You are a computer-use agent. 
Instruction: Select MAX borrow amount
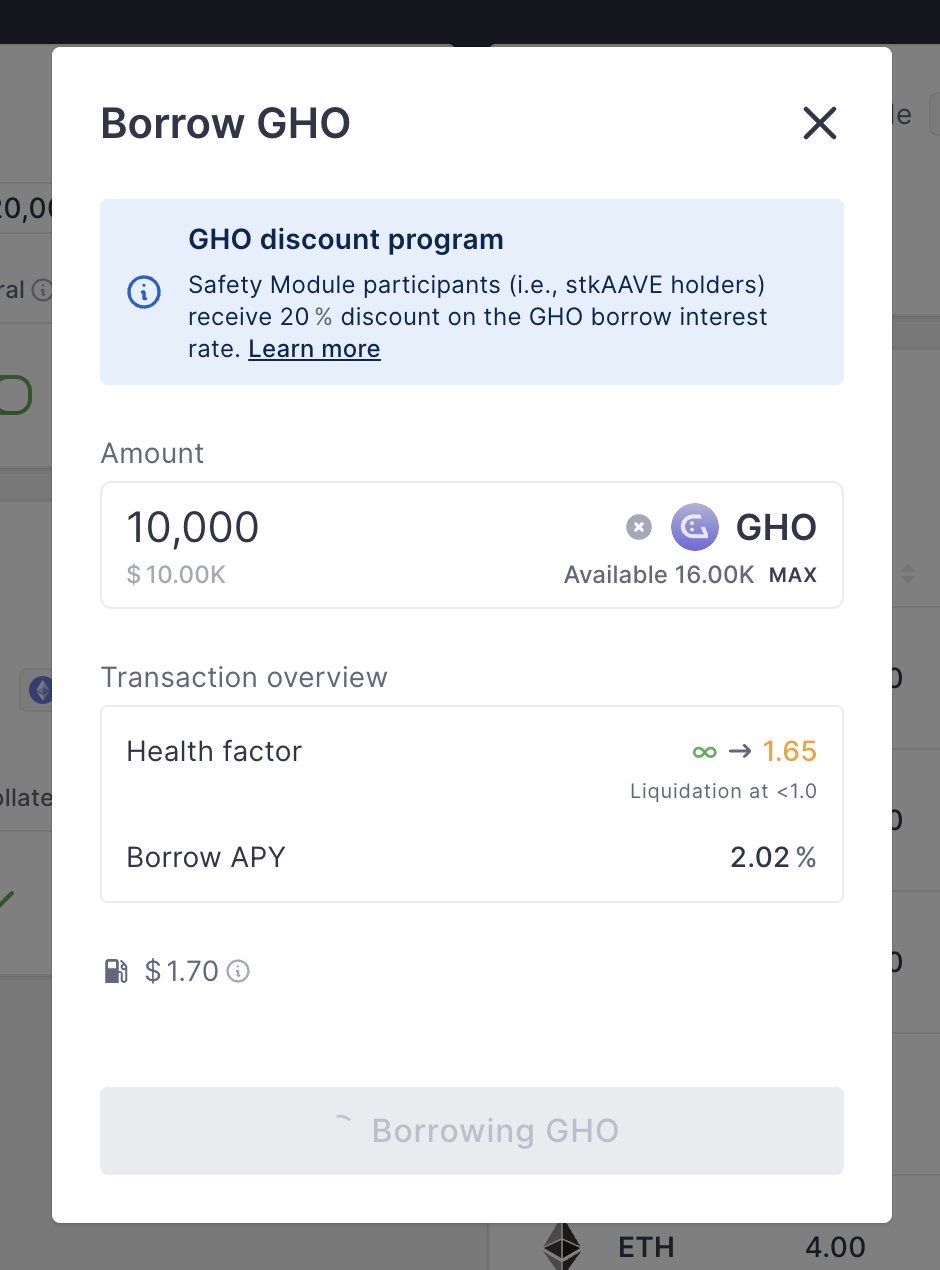[793, 575]
